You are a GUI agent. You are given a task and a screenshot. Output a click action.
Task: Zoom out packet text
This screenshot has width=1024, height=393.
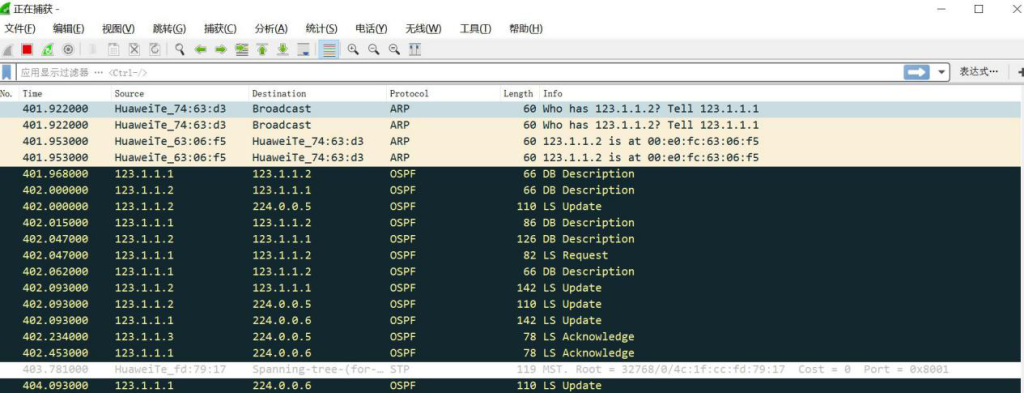374,50
